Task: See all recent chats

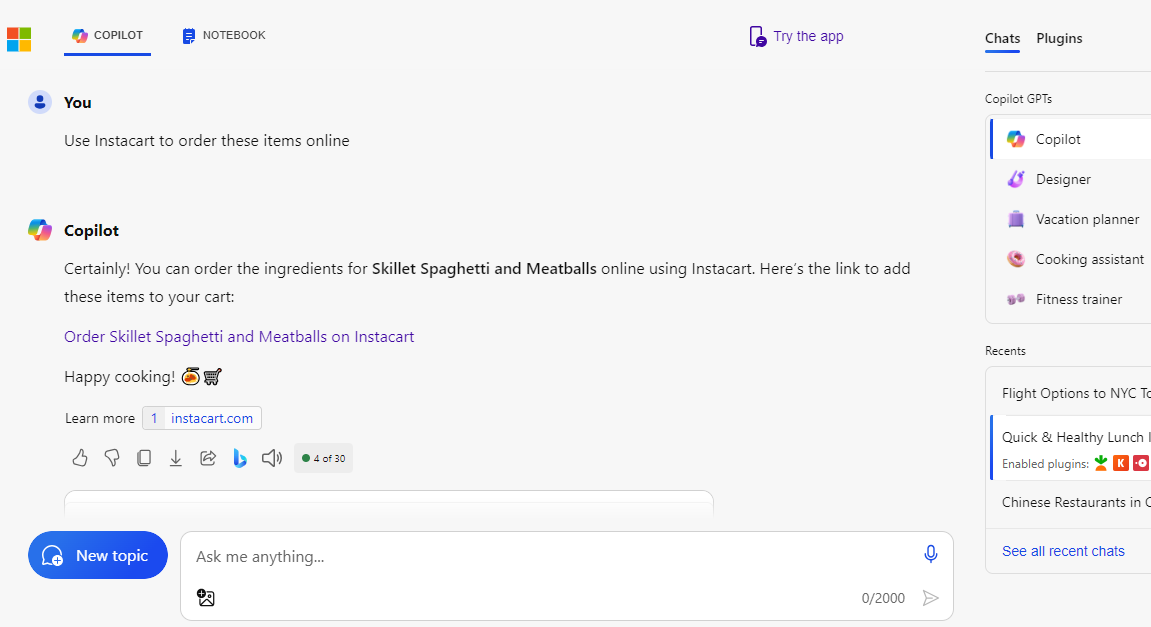Action: (x=1063, y=550)
